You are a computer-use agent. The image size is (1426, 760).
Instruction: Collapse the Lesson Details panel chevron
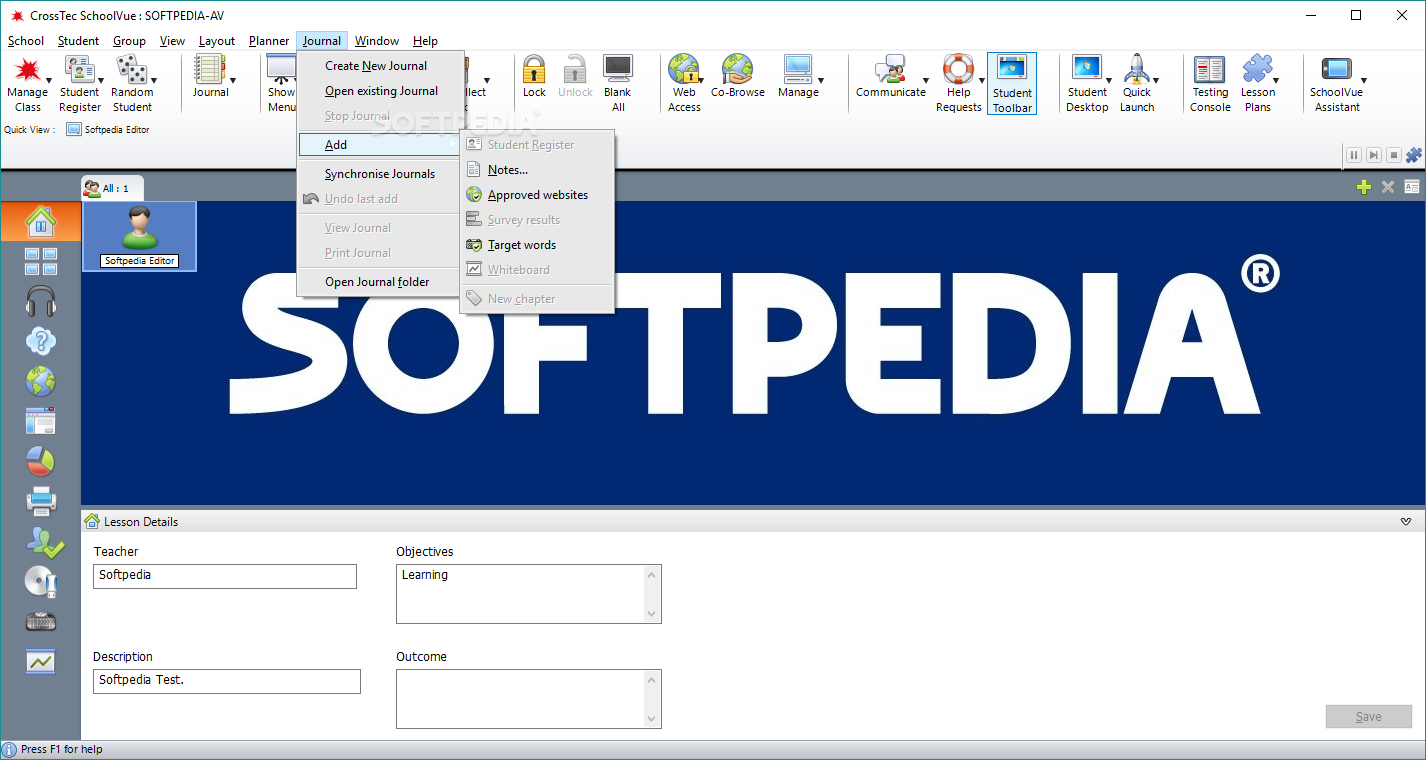point(1406,522)
